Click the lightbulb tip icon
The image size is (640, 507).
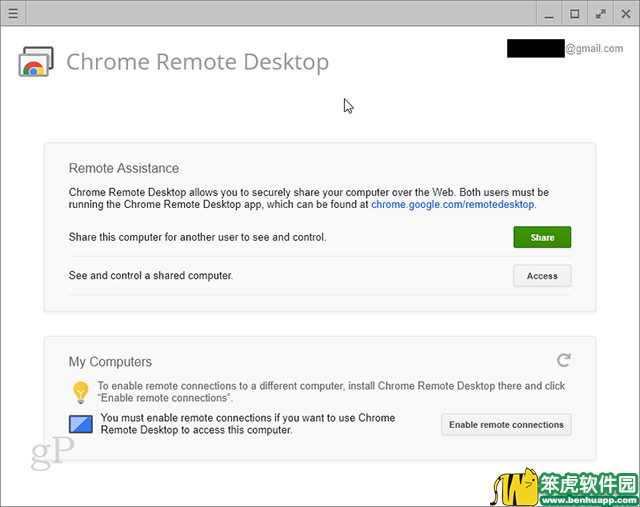81,392
